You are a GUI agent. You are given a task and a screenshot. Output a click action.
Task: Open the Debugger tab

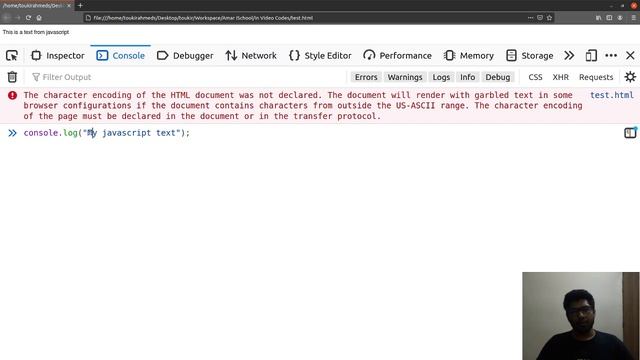coord(185,56)
